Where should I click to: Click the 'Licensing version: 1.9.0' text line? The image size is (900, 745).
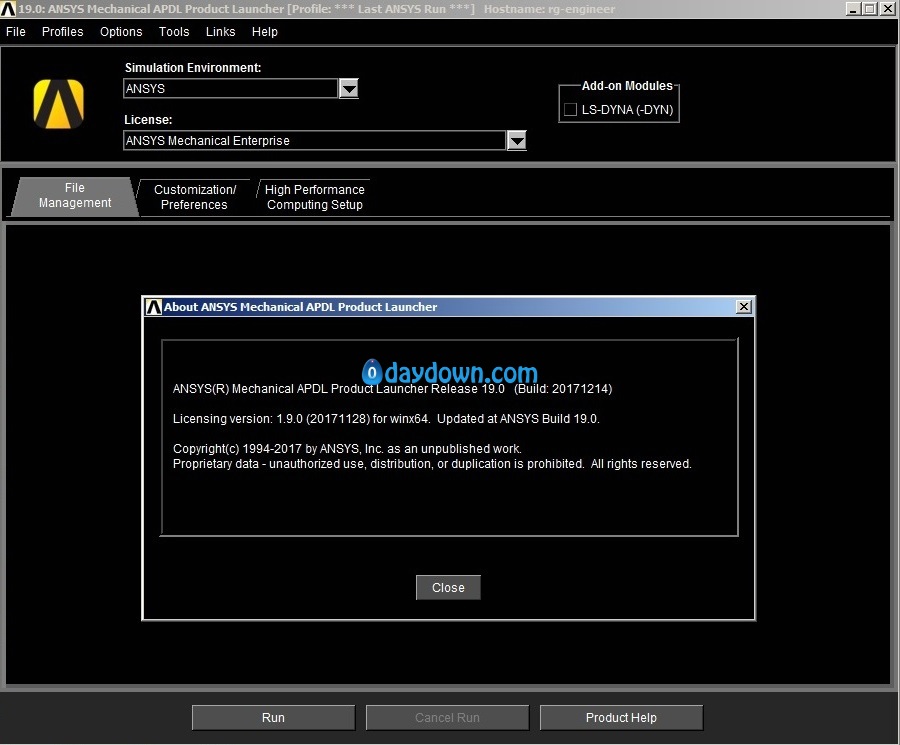(386, 419)
